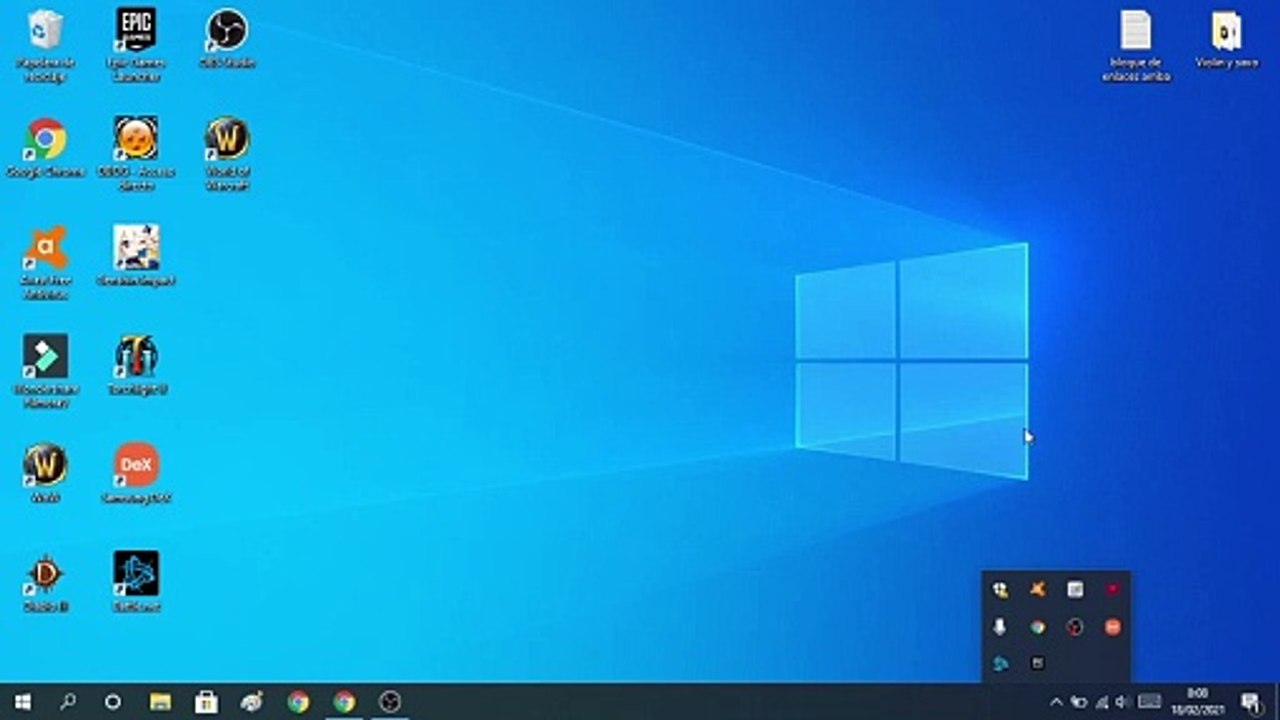Image resolution: width=1280 pixels, height=720 pixels.
Task: Open the taskbar clock and date
Action: pyautogui.click(x=1197, y=702)
